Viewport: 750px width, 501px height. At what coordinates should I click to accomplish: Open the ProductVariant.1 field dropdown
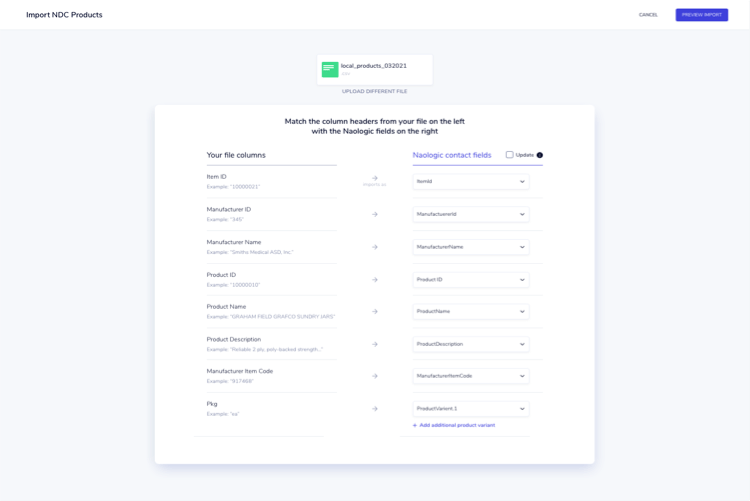pos(471,409)
